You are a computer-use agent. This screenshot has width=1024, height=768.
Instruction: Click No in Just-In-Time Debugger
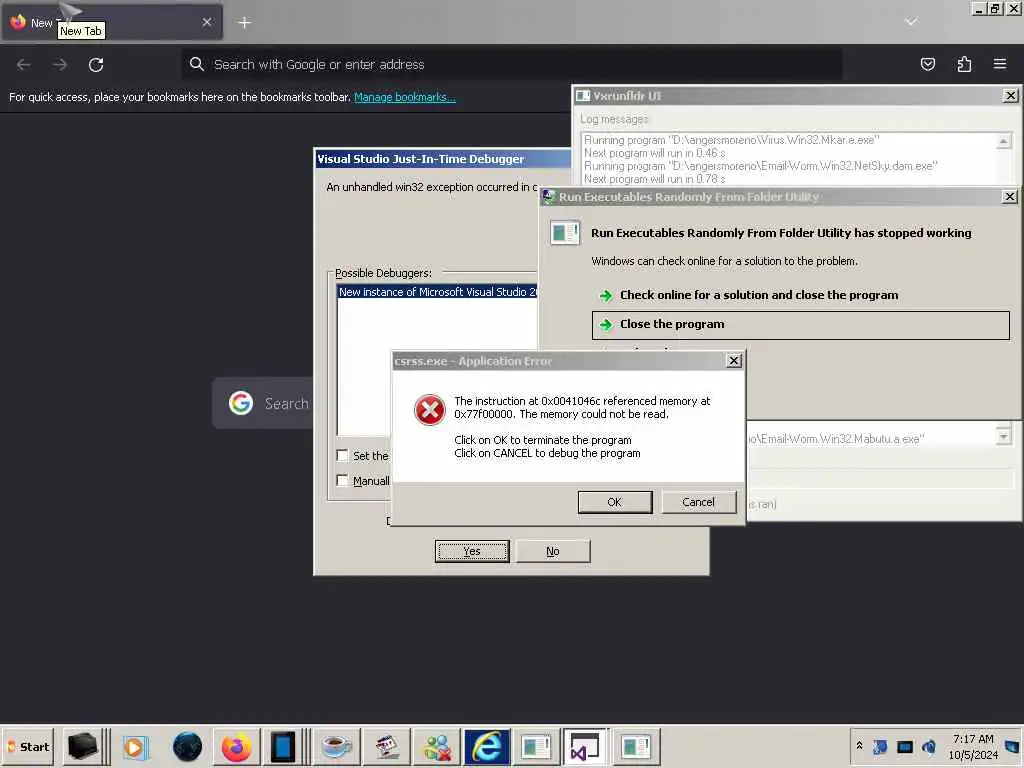(552, 551)
